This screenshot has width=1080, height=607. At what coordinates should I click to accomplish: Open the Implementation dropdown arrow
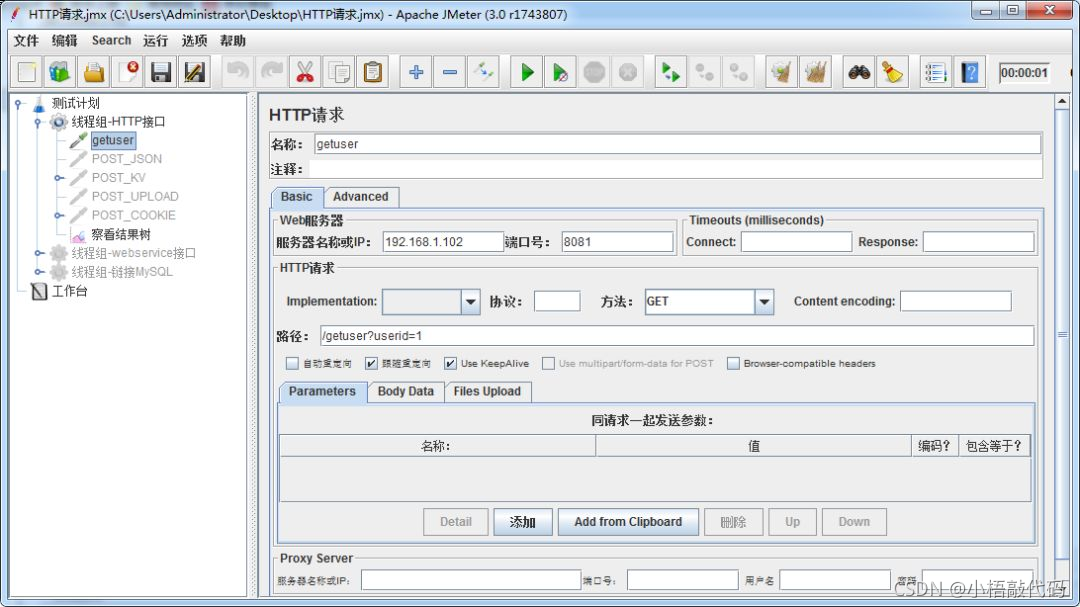(x=470, y=302)
